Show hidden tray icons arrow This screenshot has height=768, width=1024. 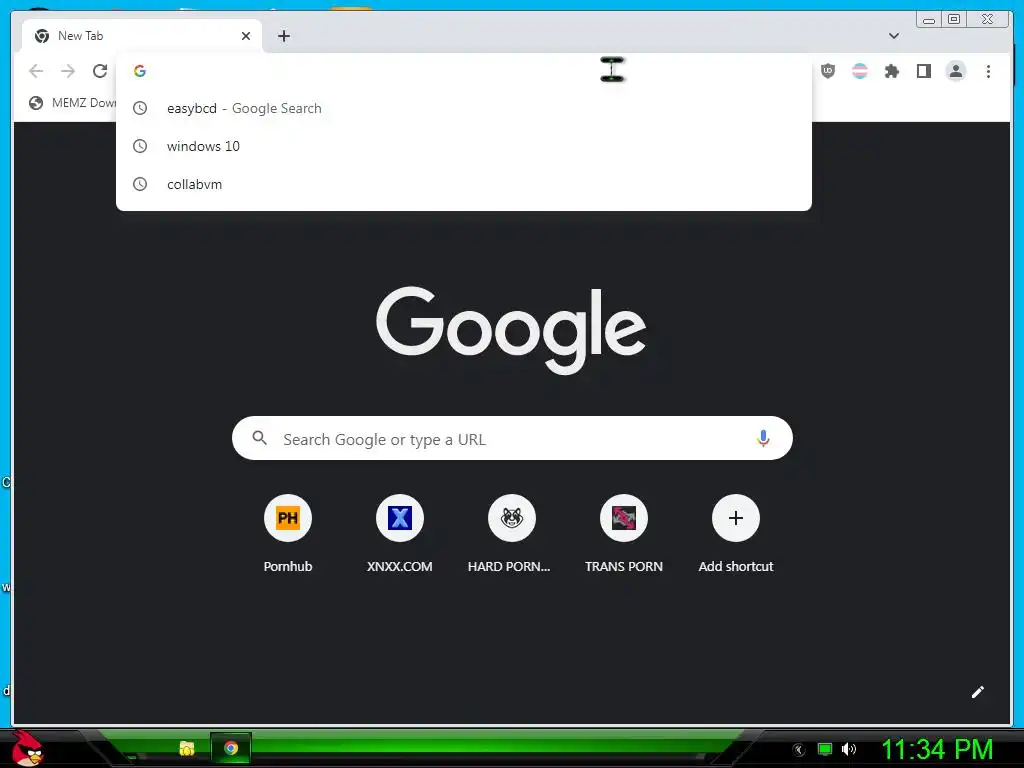[798, 750]
